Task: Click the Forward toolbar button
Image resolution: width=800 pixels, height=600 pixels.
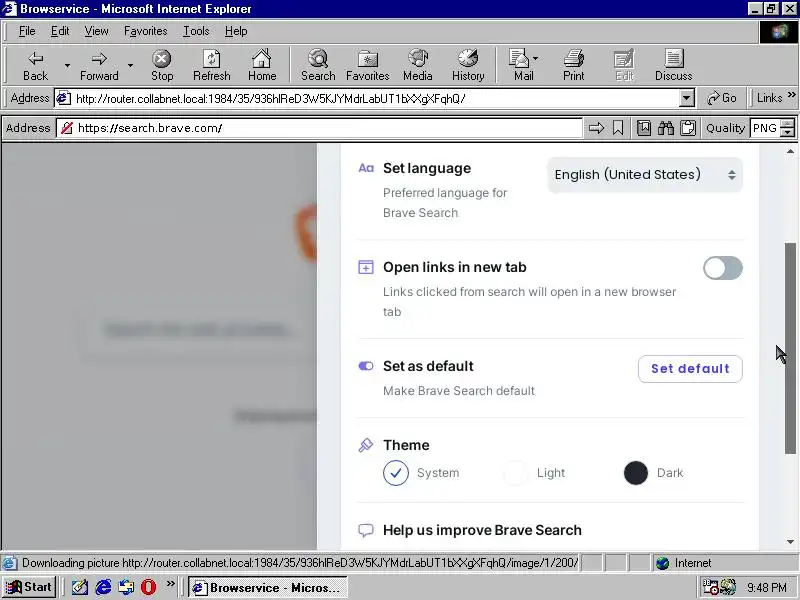Action: 99,65
